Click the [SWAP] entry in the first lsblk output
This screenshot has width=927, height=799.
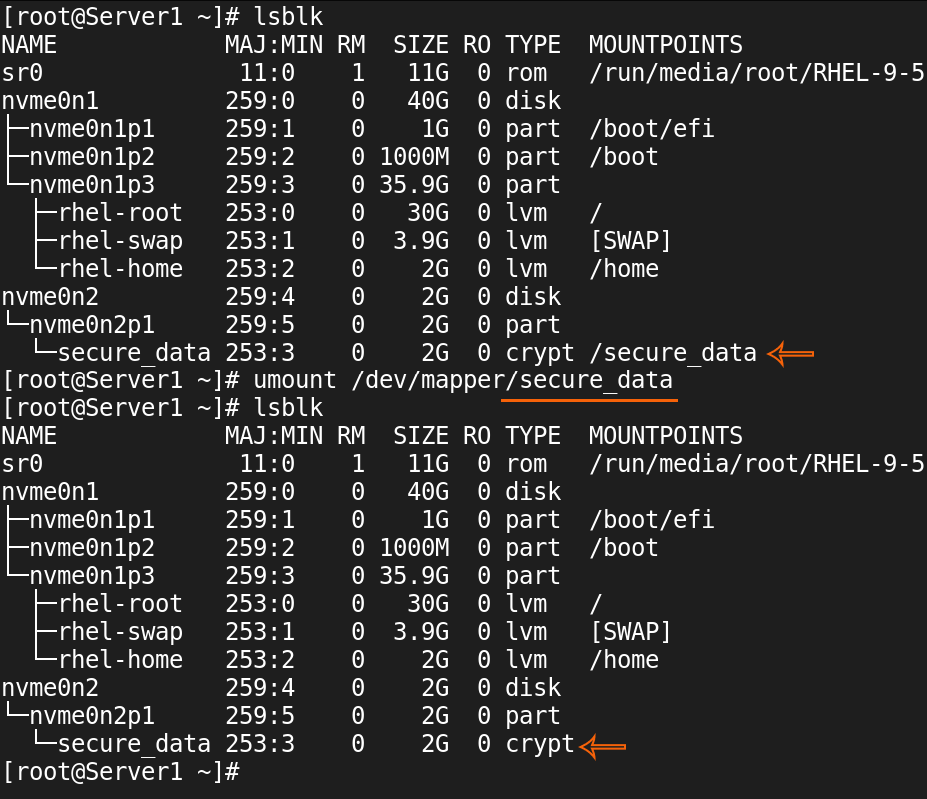pyautogui.click(x=631, y=241)
